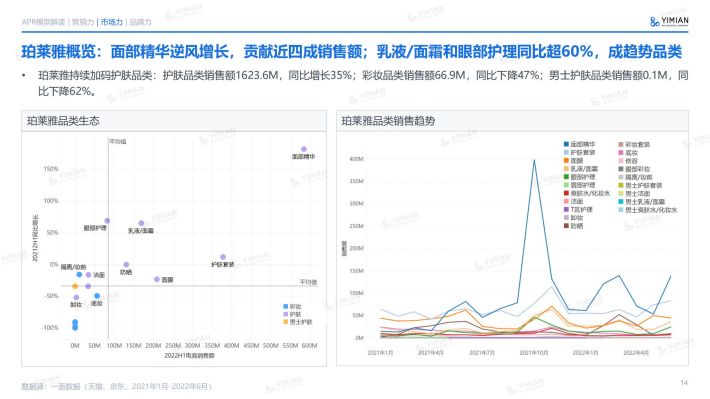Click the YIMIAN logo icon
Screen dimensions: 710x399
[654, 22]
